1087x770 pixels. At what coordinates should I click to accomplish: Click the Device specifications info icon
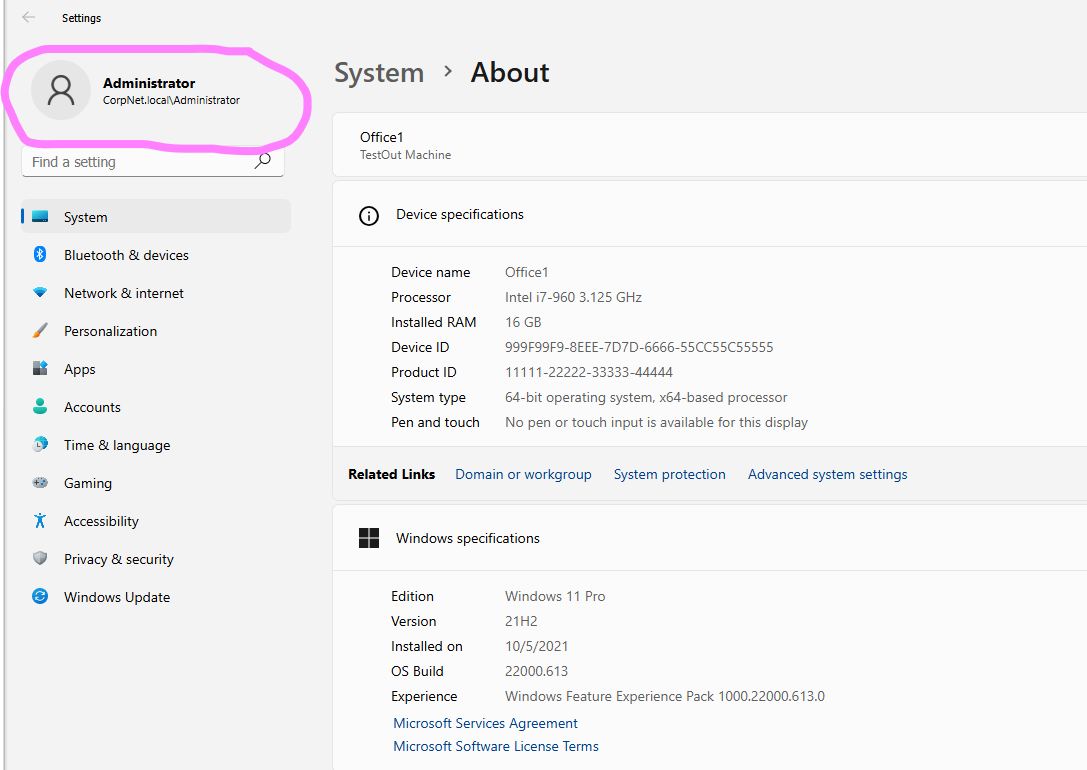point(369,216)
